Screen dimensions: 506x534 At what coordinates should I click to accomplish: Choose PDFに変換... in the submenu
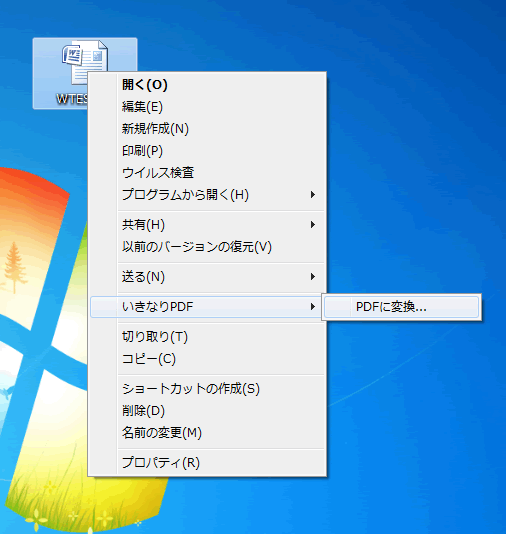pos(401,307)
